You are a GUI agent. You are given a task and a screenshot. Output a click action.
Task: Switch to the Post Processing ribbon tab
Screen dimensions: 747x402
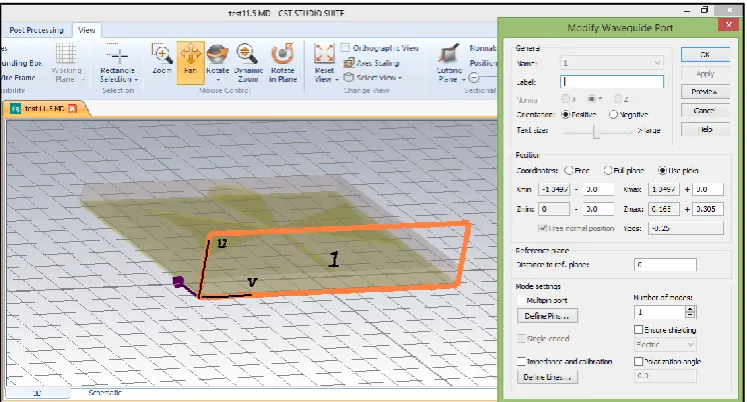[36, 30]
